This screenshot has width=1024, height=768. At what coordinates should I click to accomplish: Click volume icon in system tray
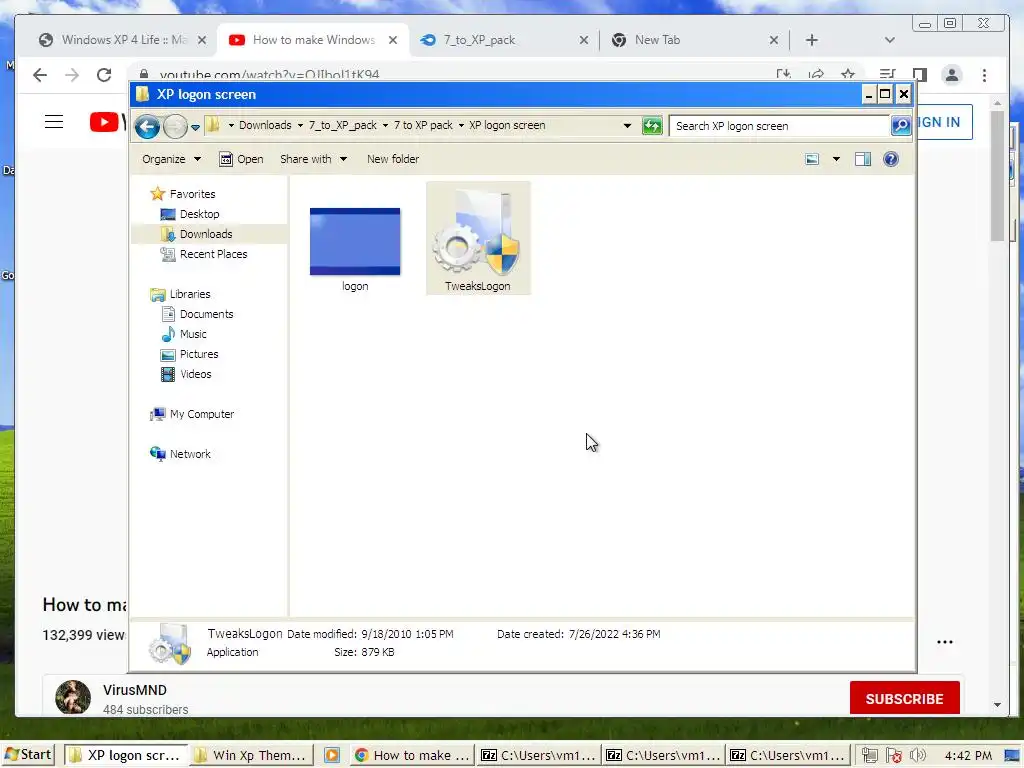(918, 756)
